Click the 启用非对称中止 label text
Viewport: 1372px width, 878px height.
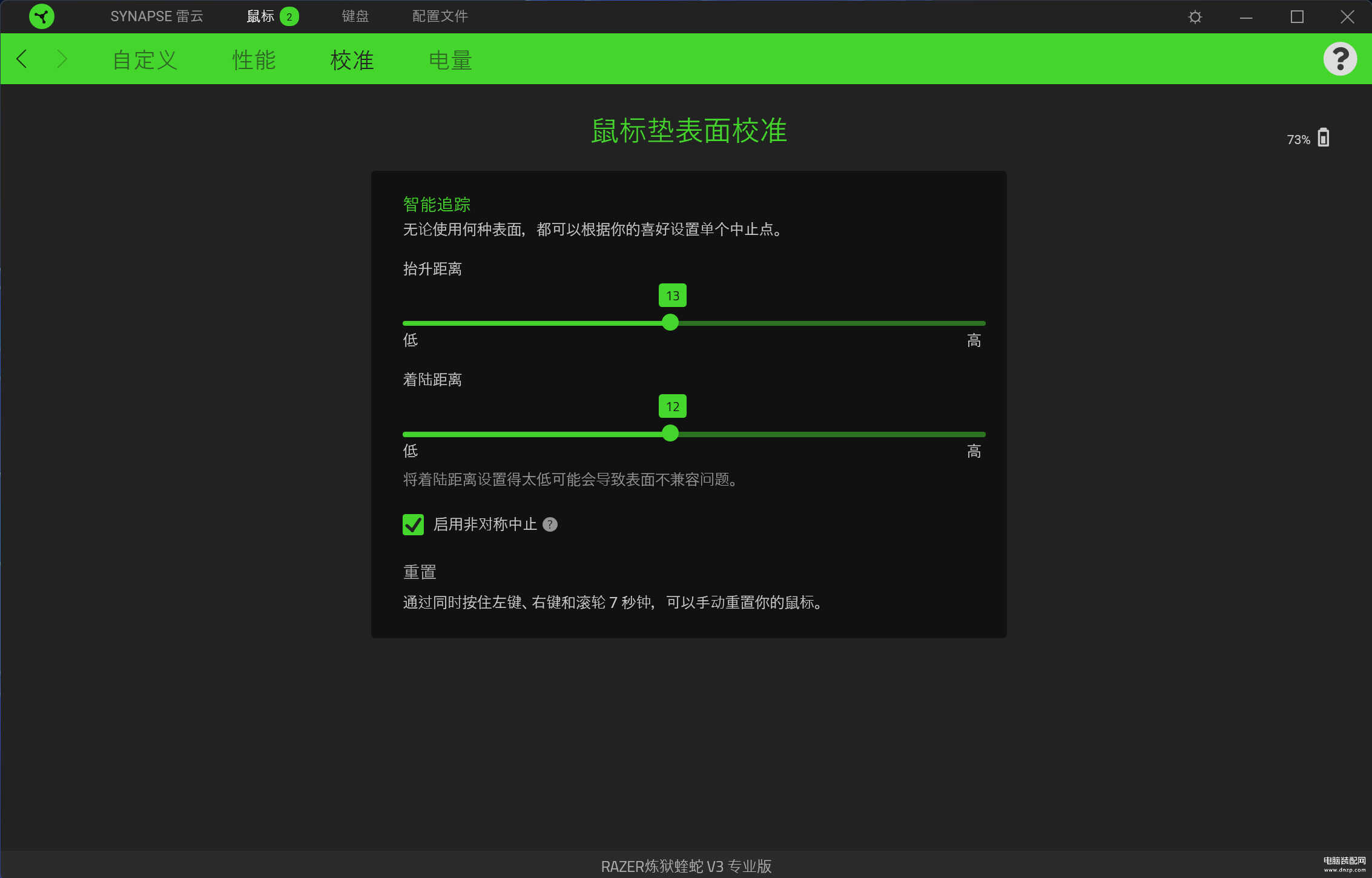tap(485, 524)
